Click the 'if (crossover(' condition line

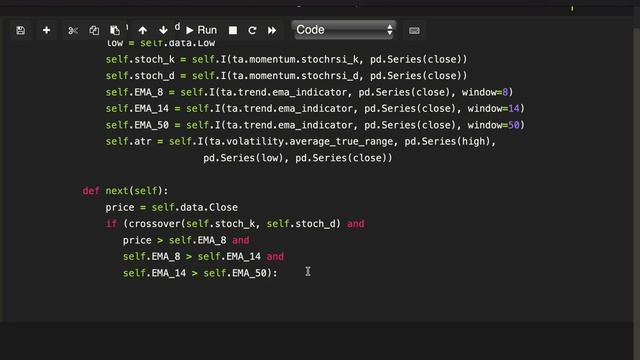(235, 224)
